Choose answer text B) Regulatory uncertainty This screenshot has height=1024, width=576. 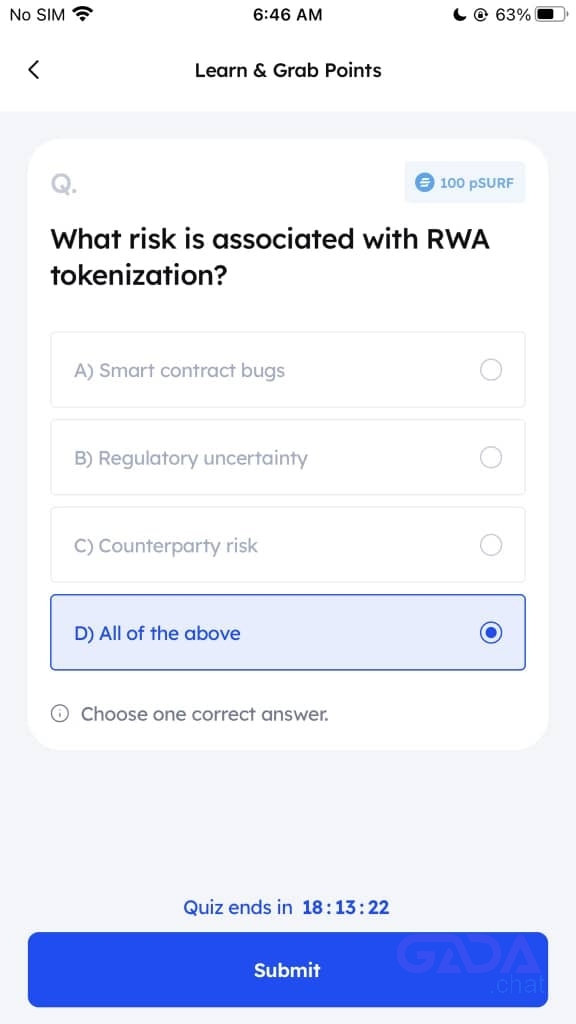click(191, 458)
